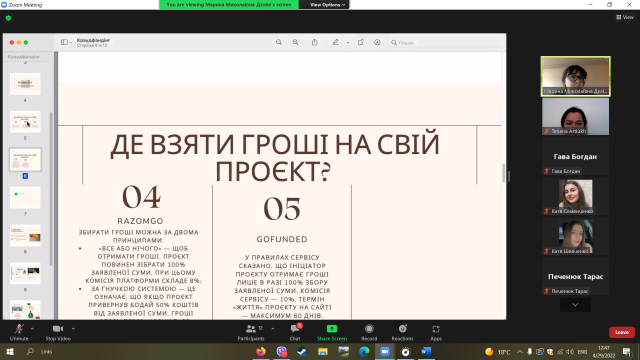The height and width of the screenshot is (360, 640).
Task: Open audio options arrow next to Unmute
Action: point(32,329)
